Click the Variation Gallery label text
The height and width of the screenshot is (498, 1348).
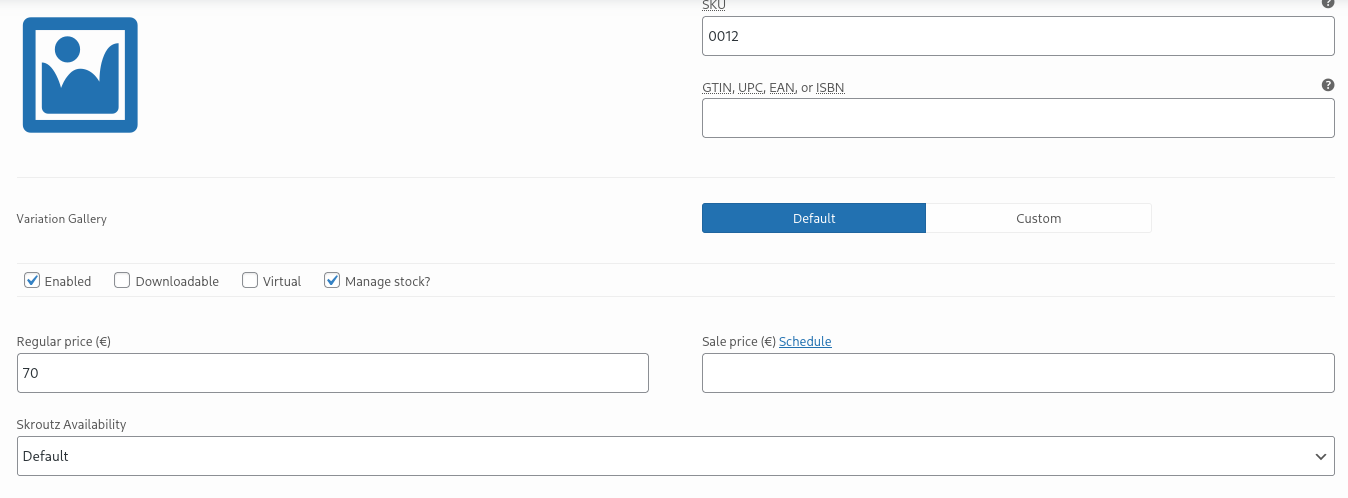(x=62, y=218)
